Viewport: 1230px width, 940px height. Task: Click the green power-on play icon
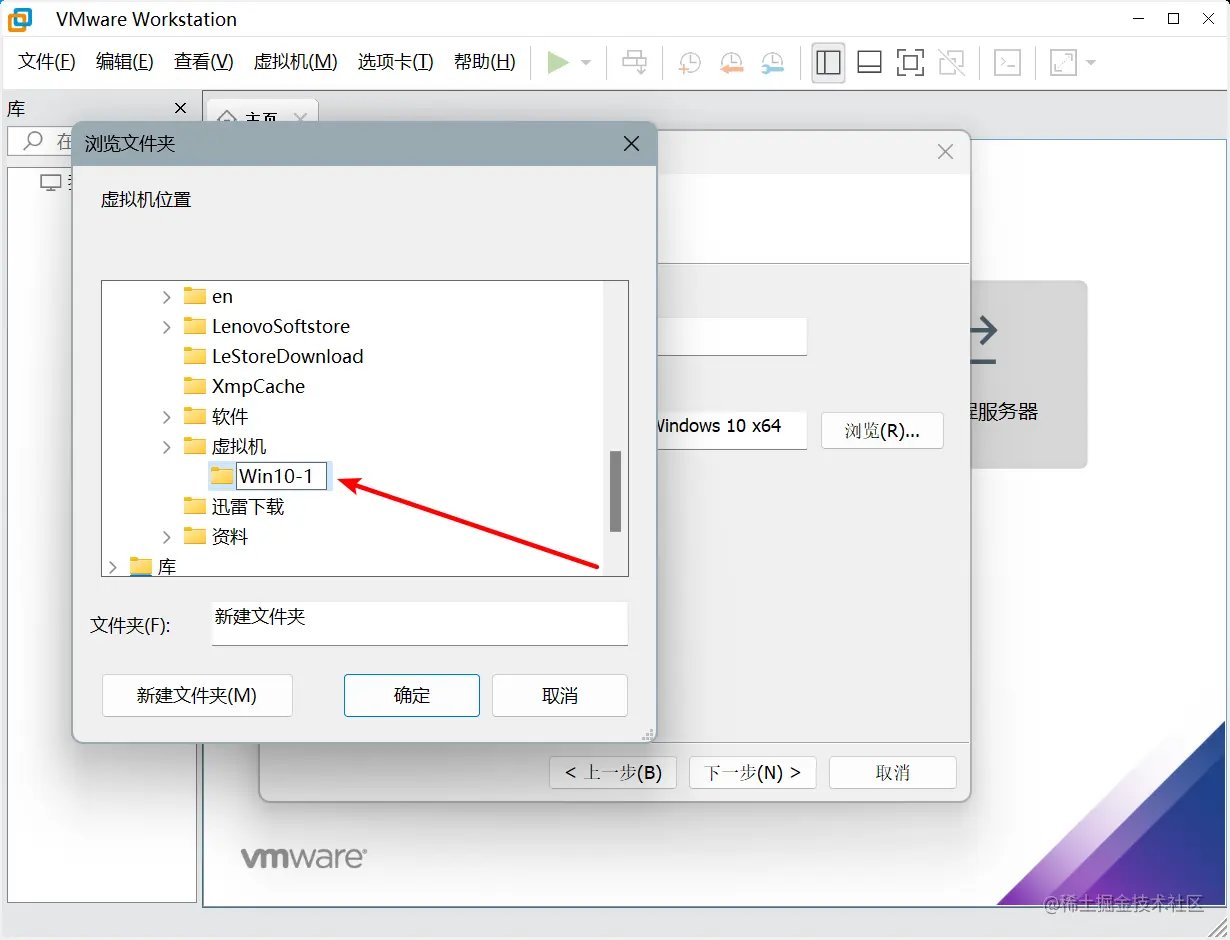[557, 63]
